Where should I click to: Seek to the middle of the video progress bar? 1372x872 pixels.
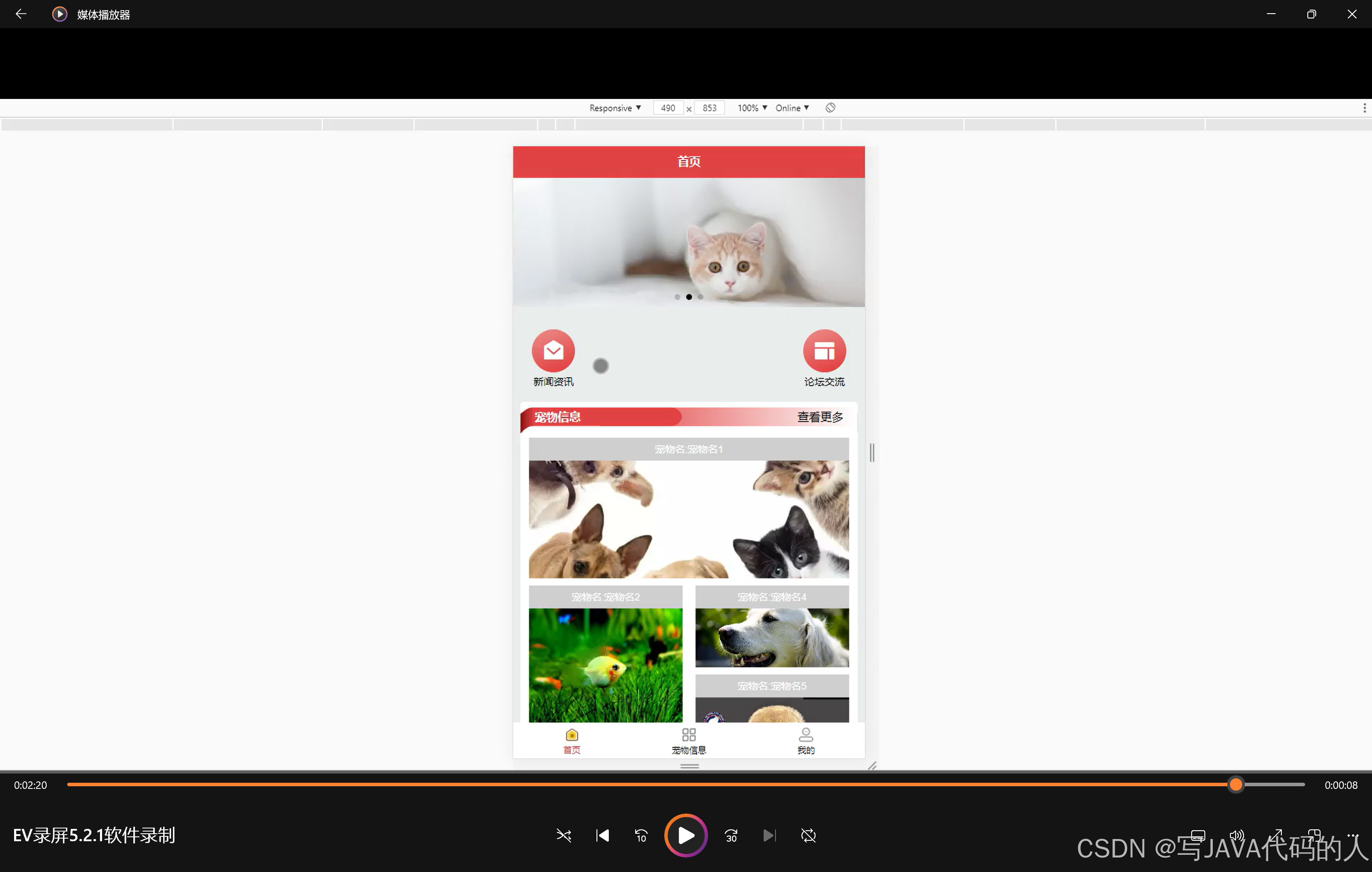click(686, 784)
